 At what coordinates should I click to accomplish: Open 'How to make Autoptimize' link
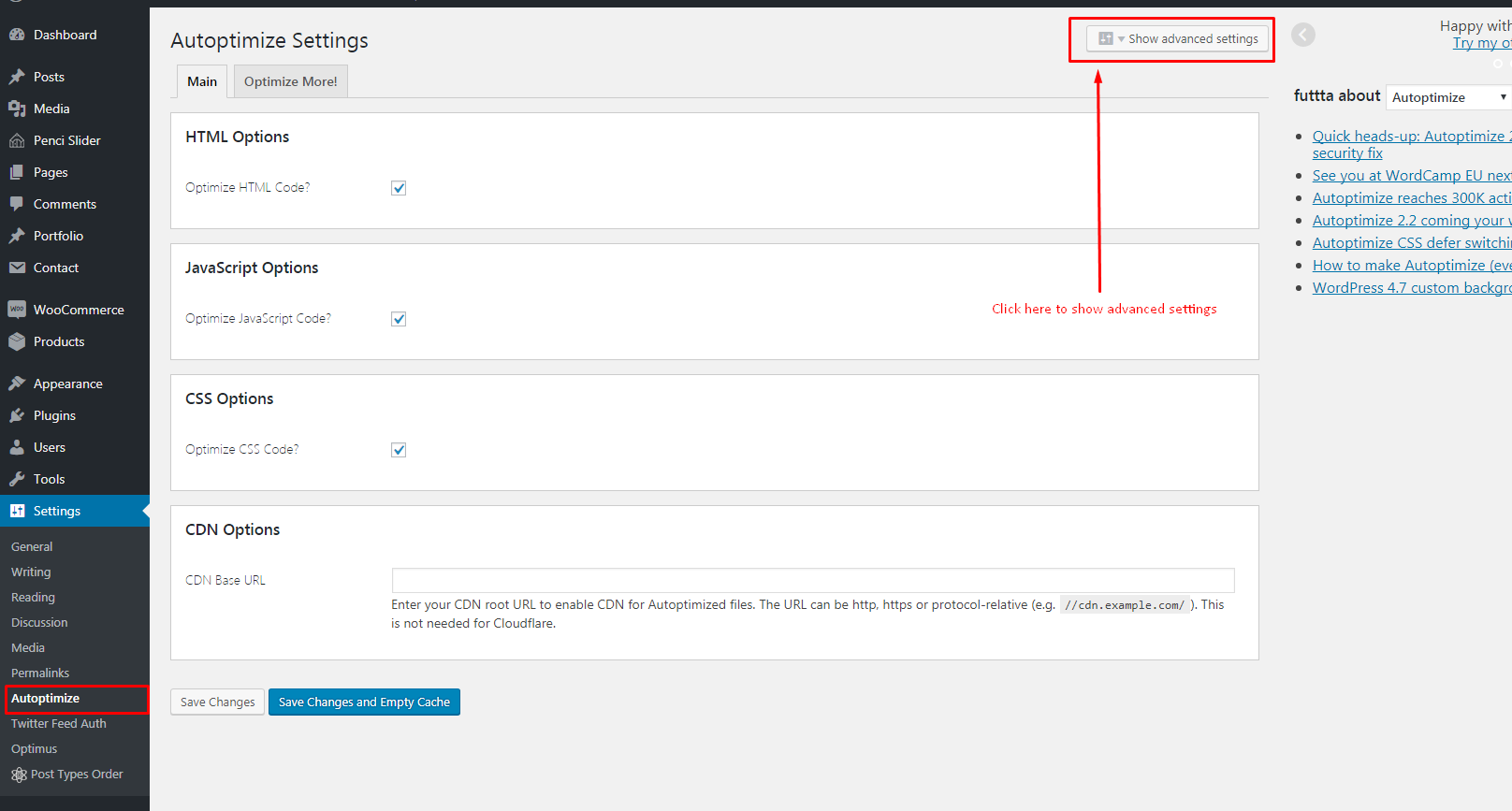point(1412,265)
